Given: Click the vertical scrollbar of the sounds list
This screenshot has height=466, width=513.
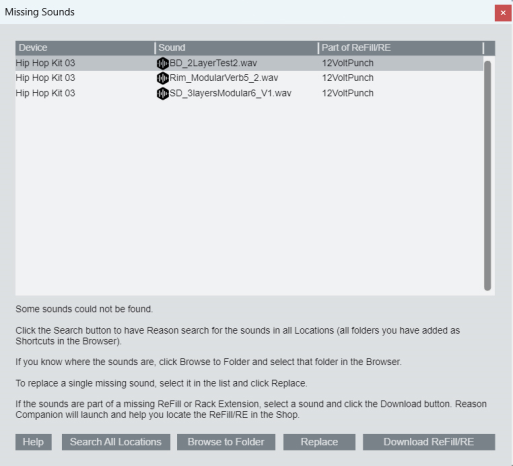Looking at the screenshot, I should coord(487,176).
